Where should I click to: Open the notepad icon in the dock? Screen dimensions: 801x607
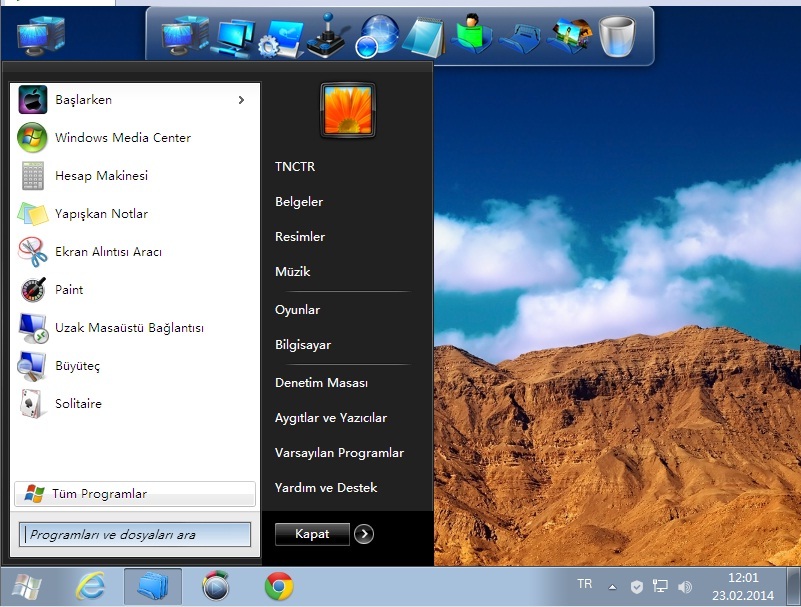coord(424,37)
